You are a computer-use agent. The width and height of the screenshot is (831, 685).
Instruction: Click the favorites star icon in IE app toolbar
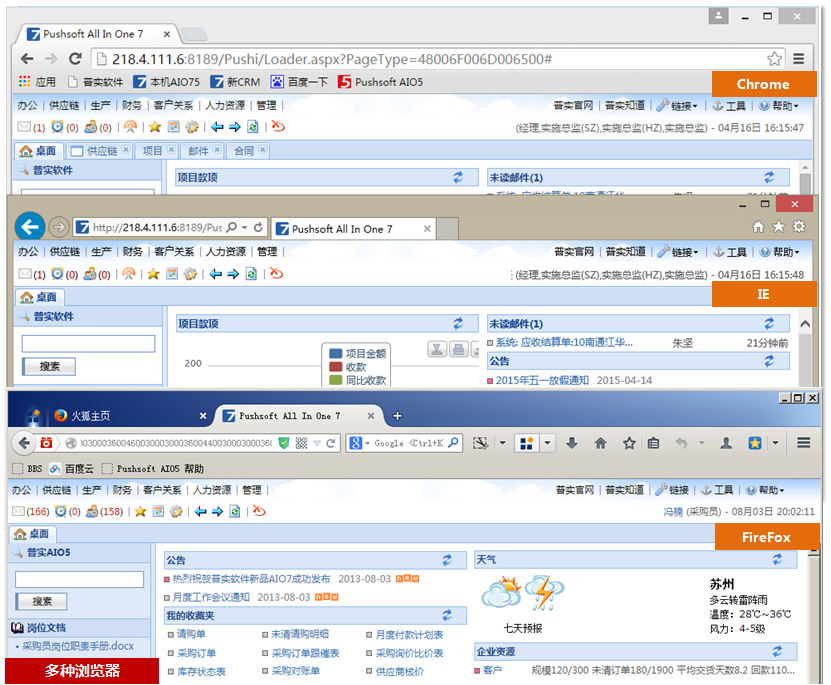coord(153,274)
